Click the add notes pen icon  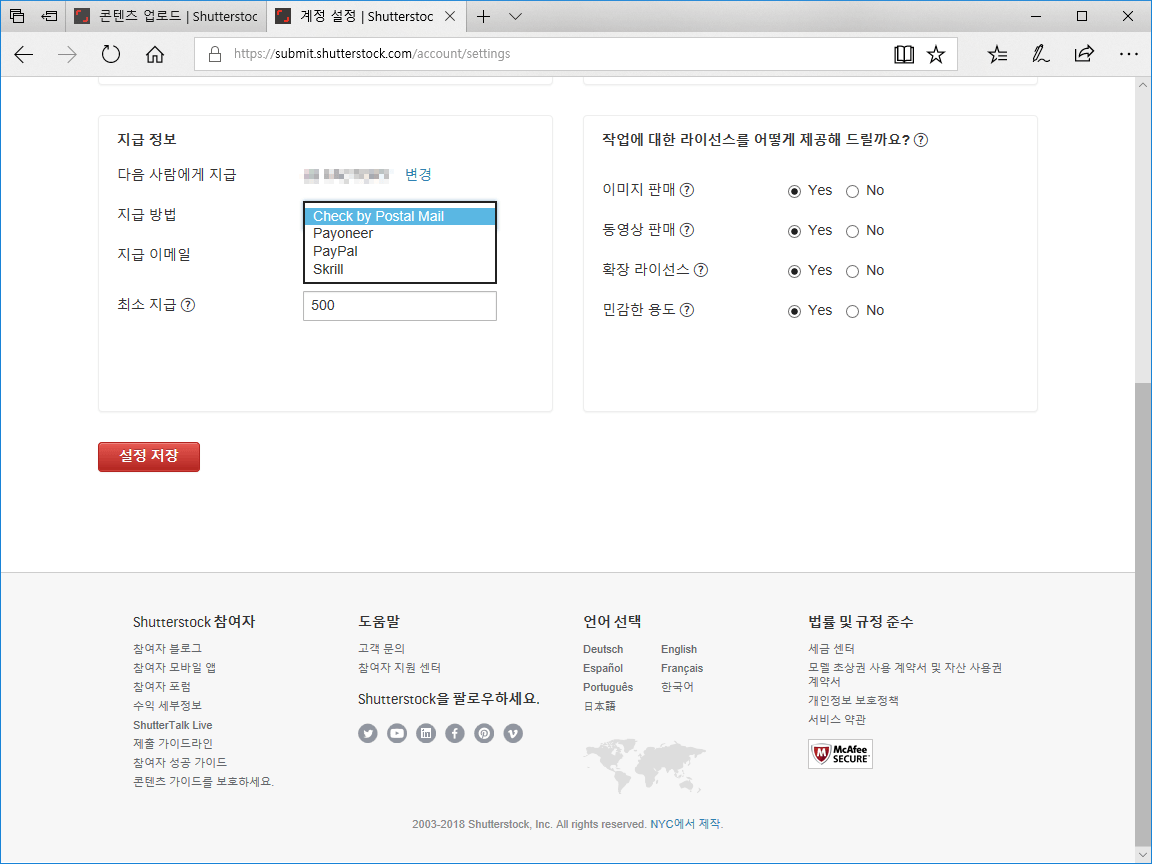[x=1040, y=54]
